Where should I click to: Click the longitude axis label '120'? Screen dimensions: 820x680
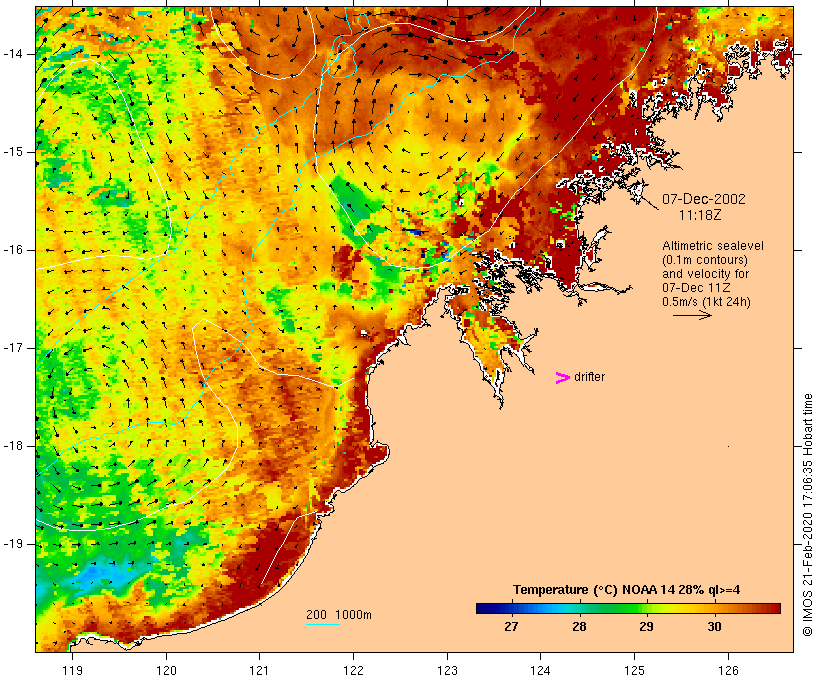[x=166, y=671]
